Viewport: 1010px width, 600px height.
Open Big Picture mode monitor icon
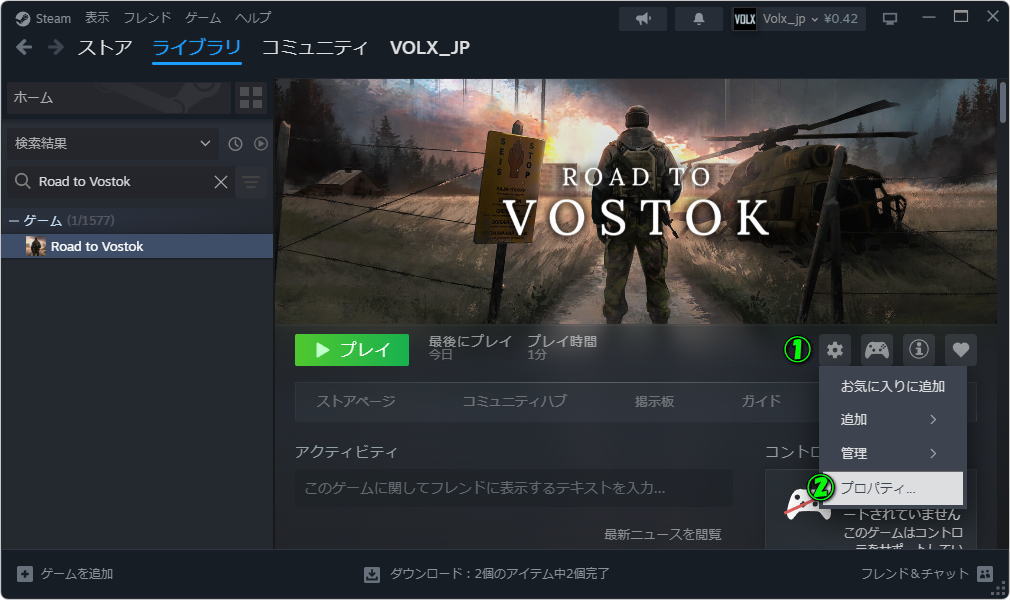point(890,19)
